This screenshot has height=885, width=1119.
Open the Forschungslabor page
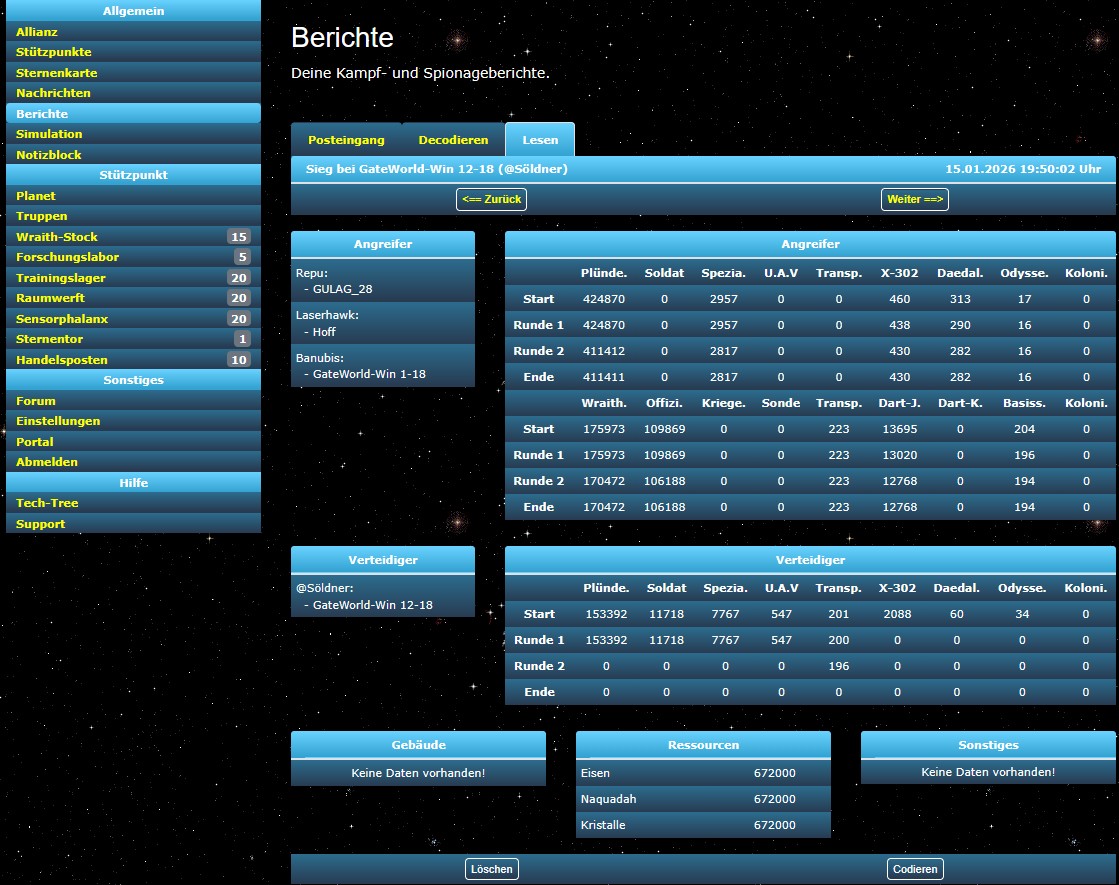tap(68, 257)
